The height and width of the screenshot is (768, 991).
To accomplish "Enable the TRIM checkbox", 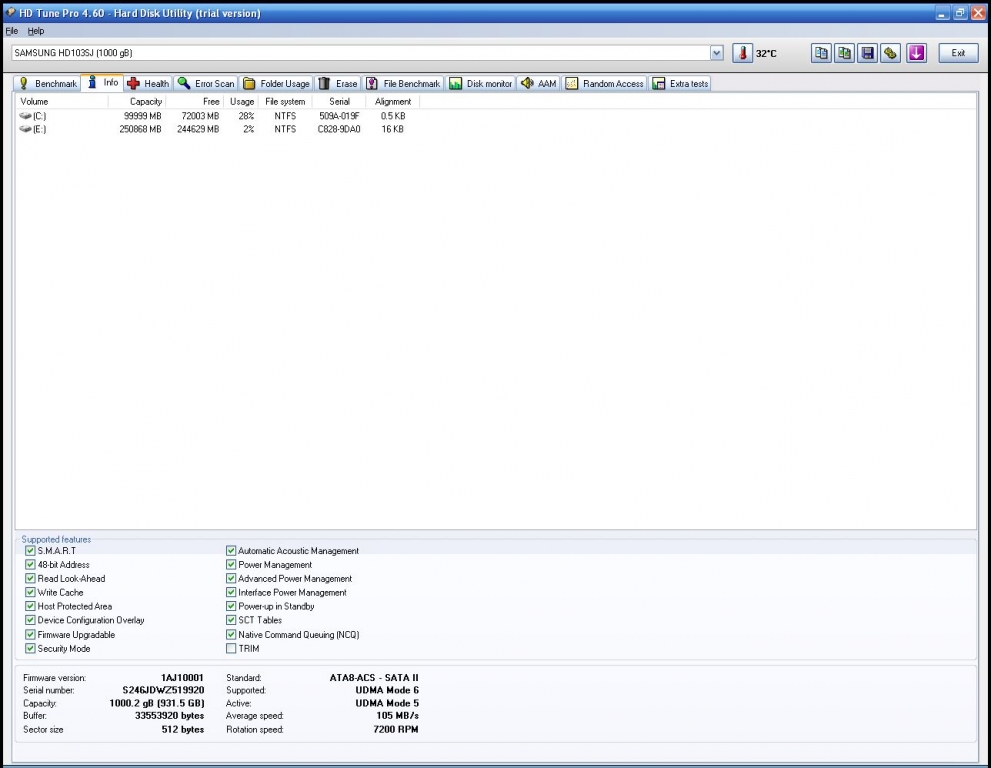I will pyautogui.click(x=231, y=649).
